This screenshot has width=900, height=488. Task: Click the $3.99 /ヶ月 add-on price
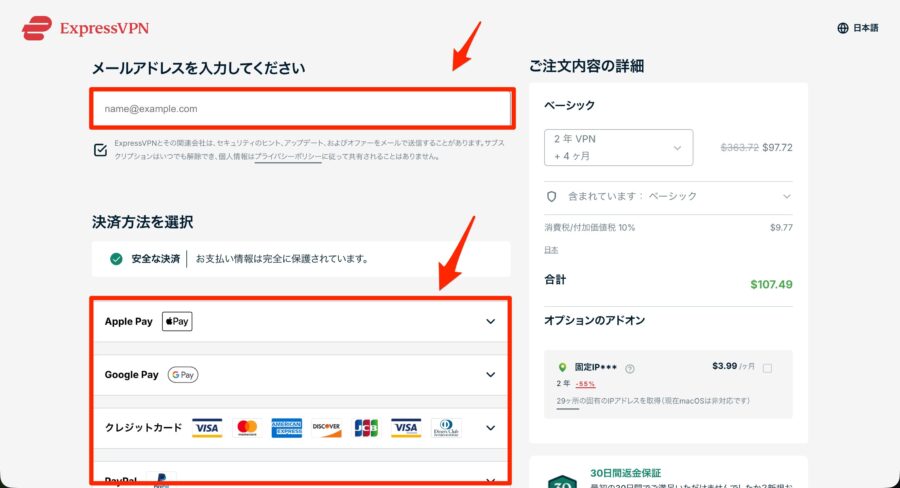[x=734, y=366]
